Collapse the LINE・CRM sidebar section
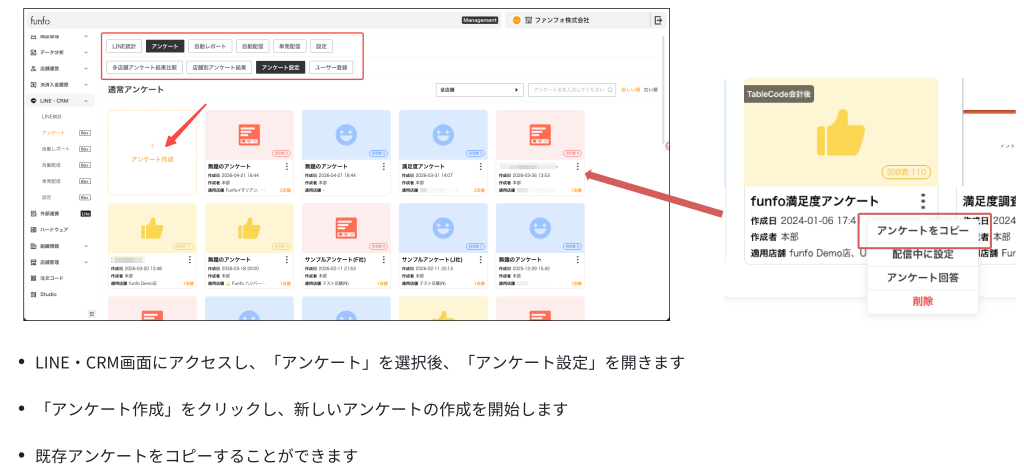The width and height of the screenshot is (1024, 475). (x=86, y=101)
